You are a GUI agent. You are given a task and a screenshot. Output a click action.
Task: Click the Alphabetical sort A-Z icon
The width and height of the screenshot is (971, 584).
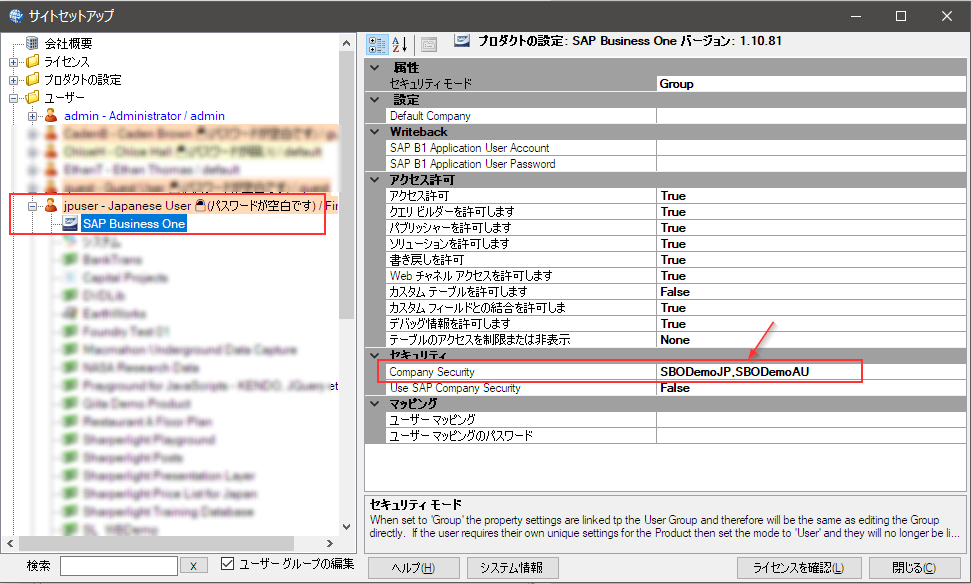pos(400,45)
